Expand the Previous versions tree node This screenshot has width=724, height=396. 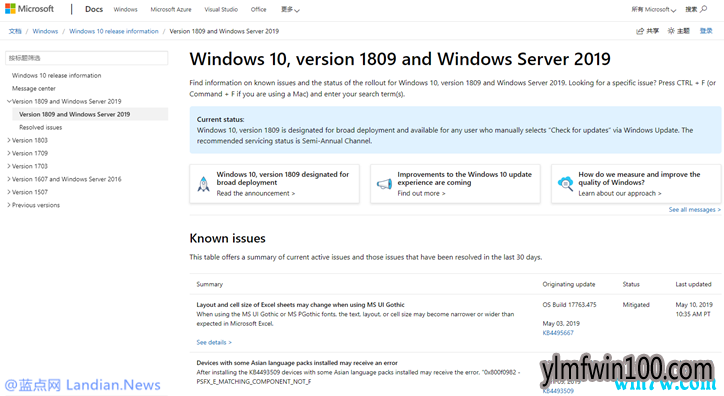9,204
